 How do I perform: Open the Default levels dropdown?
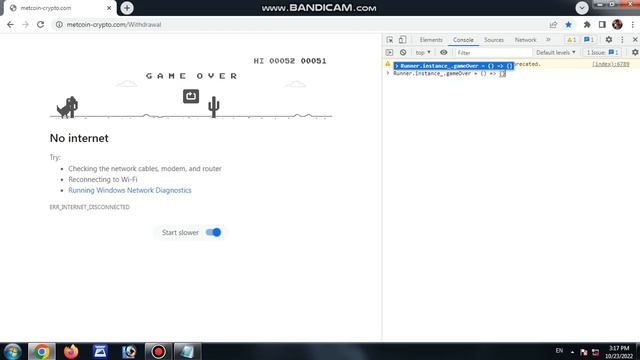point(556,52)
